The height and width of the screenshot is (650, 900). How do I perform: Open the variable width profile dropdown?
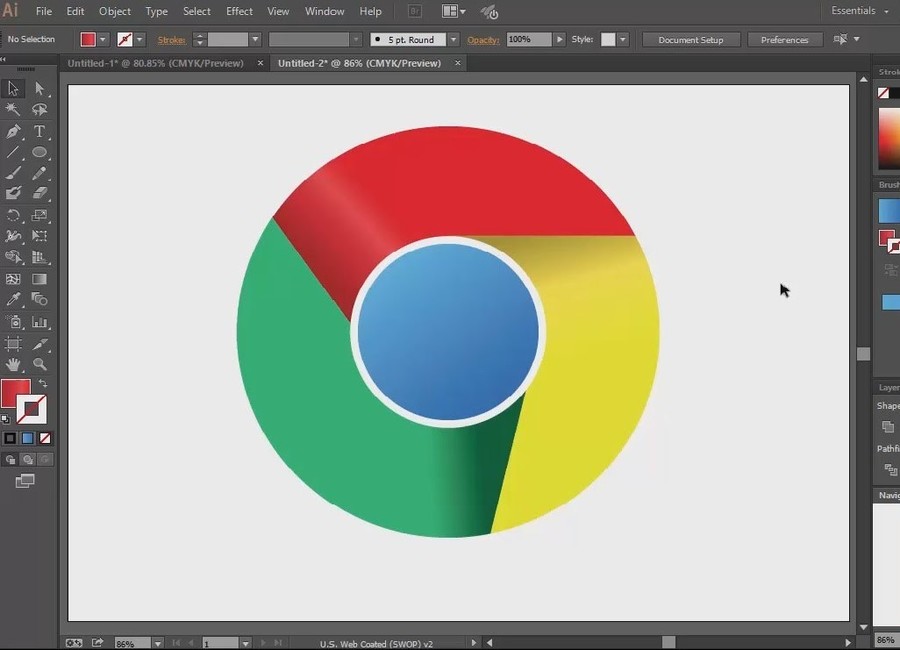pos(356,39)
